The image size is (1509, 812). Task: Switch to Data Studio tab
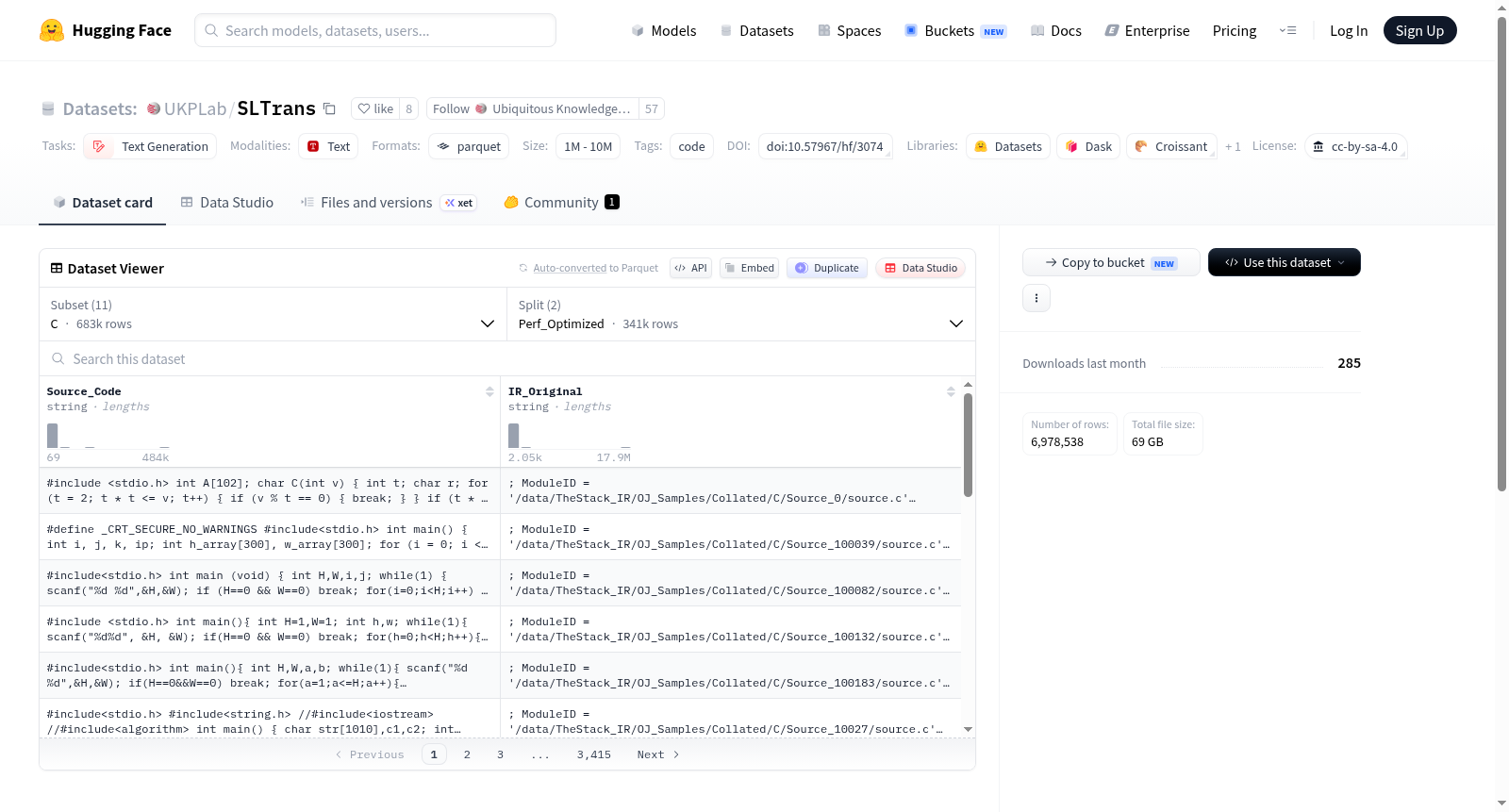226,202
